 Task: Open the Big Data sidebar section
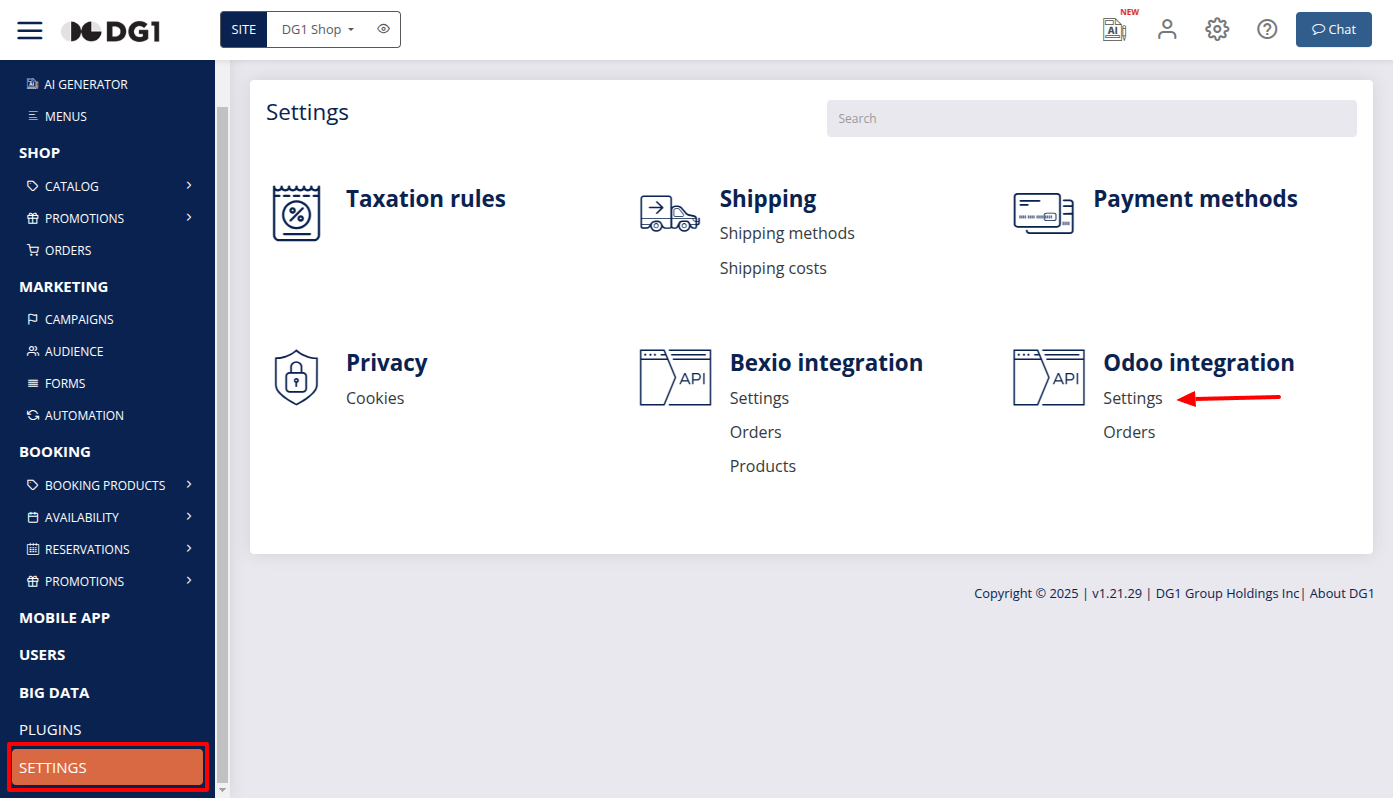tap(54, 693)
